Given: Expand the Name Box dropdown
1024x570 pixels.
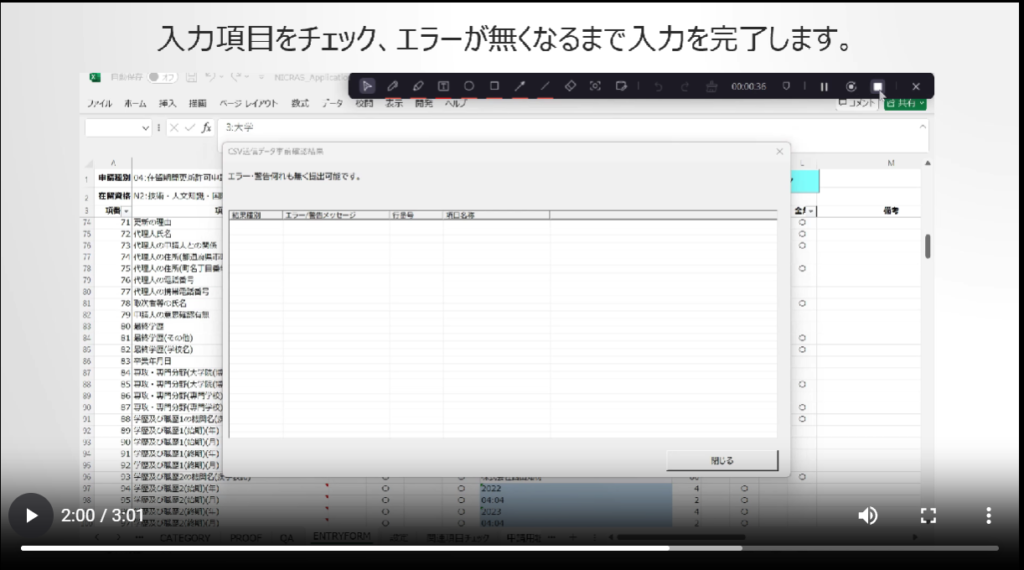Looking at the screenshot, I should (145, 128).
